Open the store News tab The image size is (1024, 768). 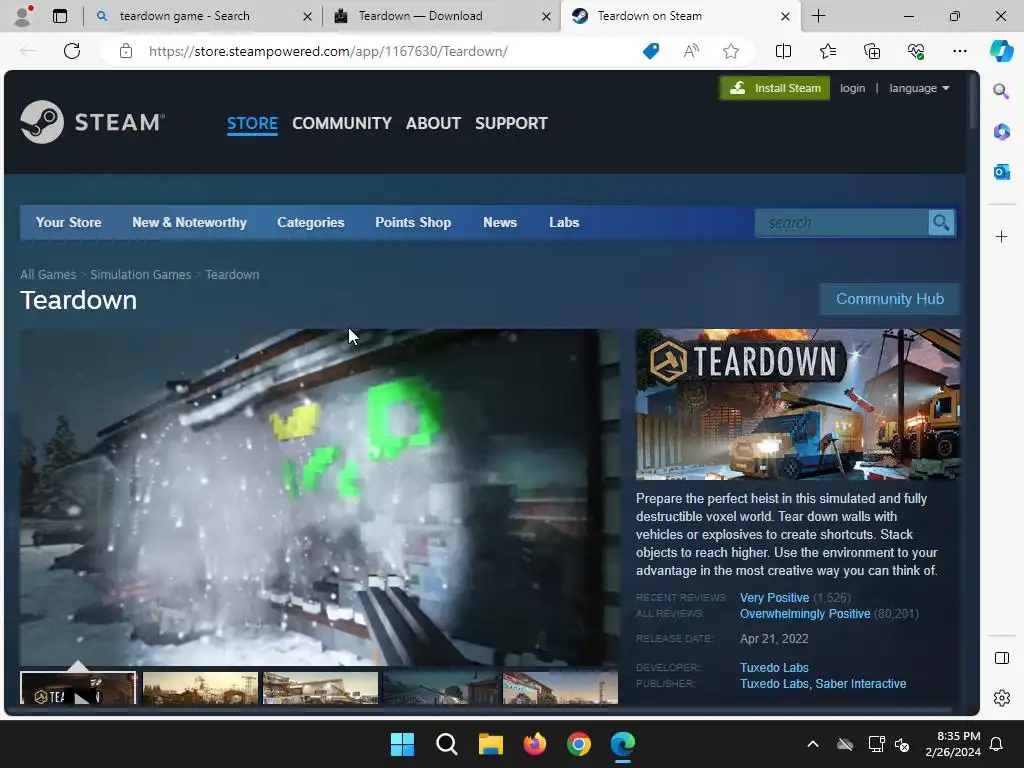500,223
